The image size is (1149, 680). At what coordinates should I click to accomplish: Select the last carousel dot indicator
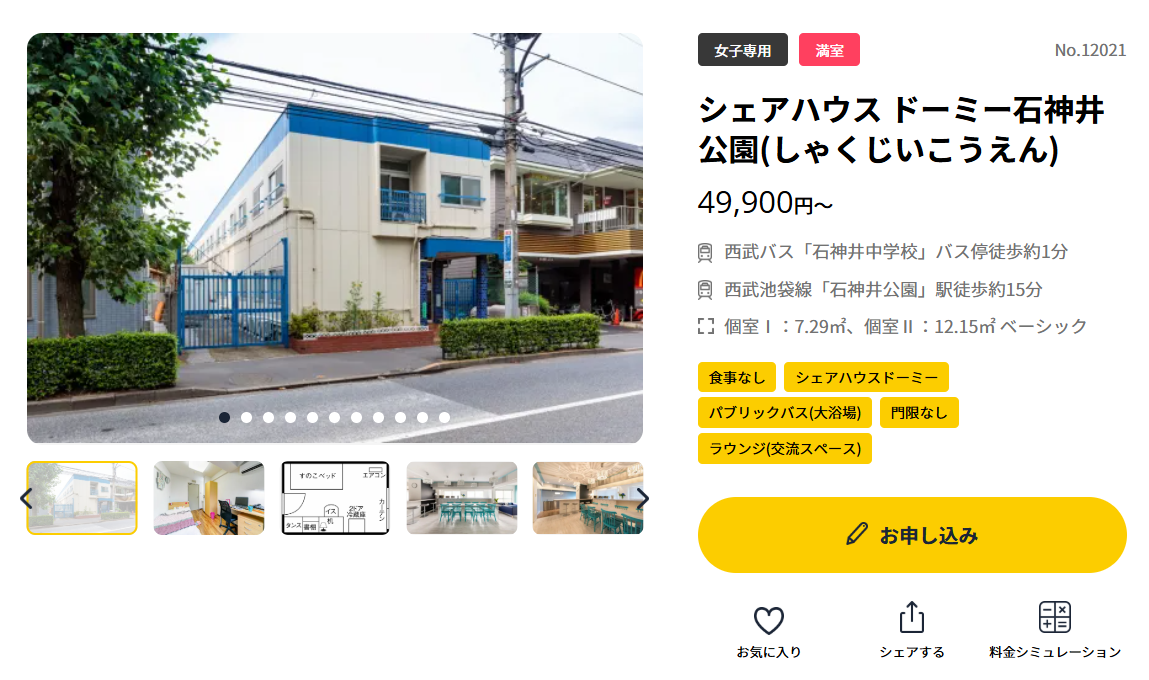pos(444,417)
